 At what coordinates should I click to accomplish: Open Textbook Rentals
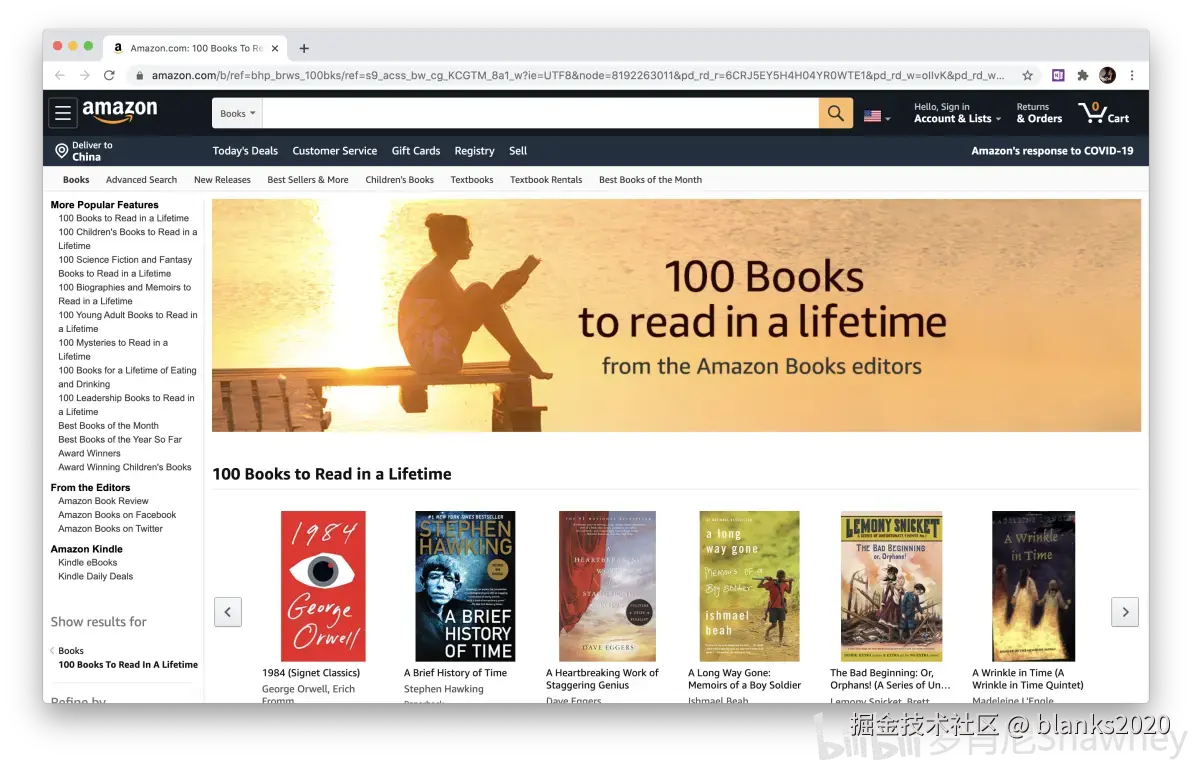point(546,179)
